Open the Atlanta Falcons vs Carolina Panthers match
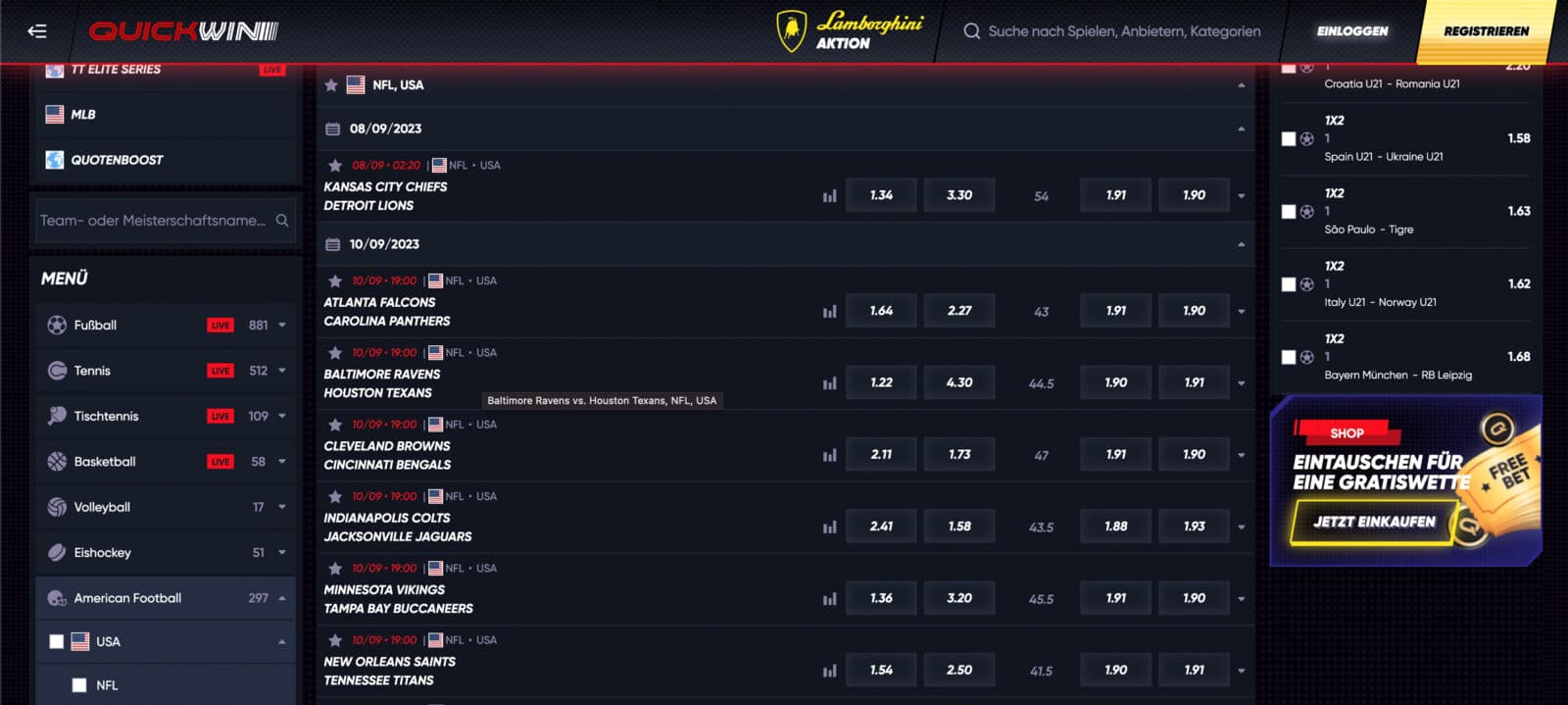1568x705 pixels. point(387,312)
